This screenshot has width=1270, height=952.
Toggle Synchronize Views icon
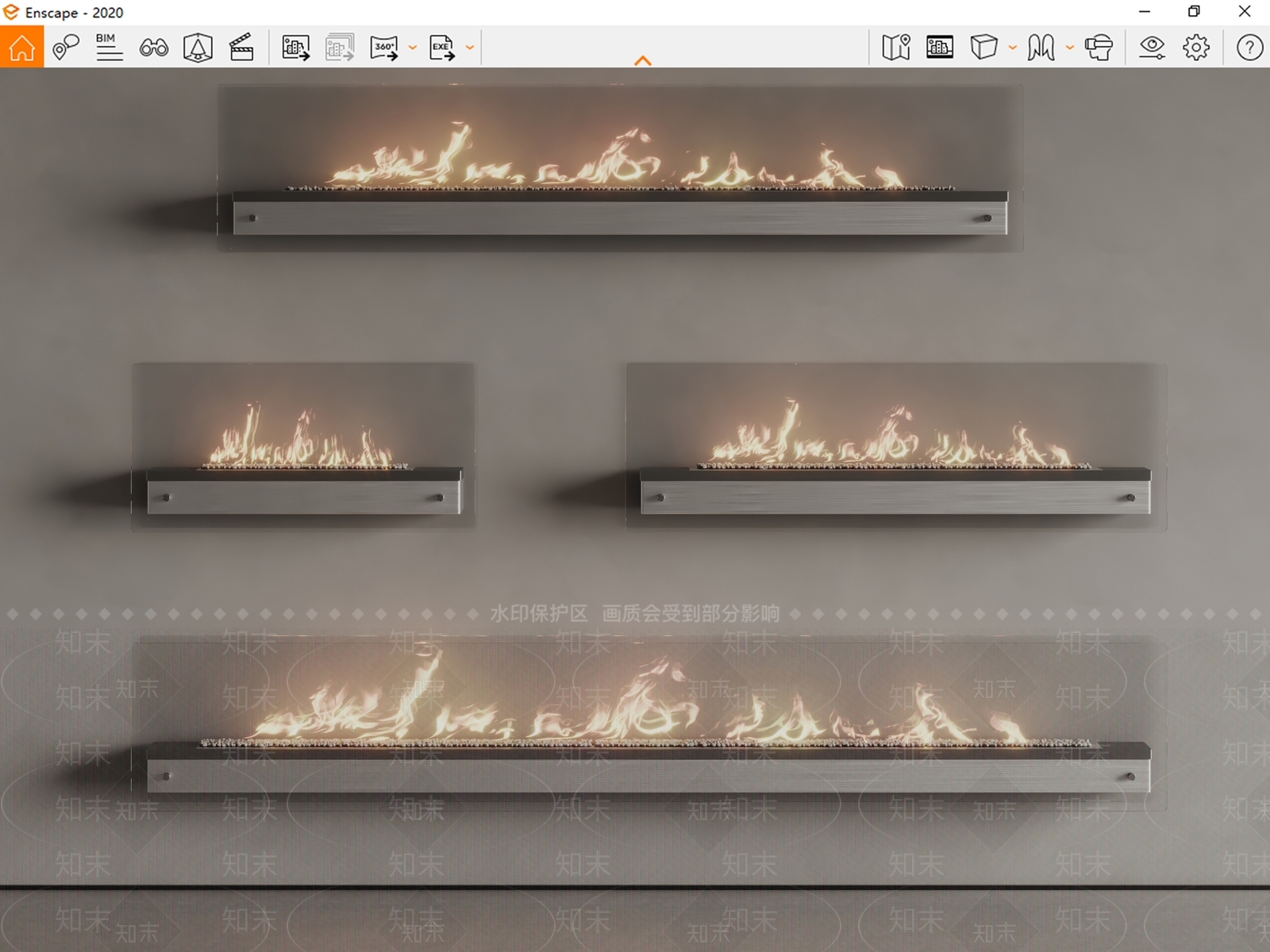coord(940,48)
